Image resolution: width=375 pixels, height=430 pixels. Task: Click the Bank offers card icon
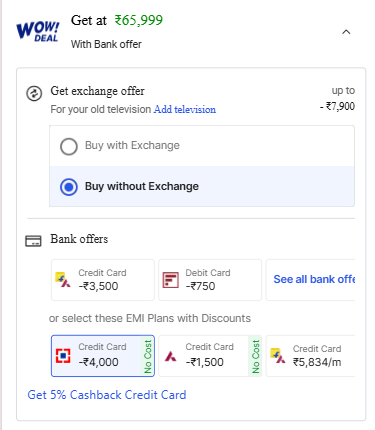tap(33, 241)
